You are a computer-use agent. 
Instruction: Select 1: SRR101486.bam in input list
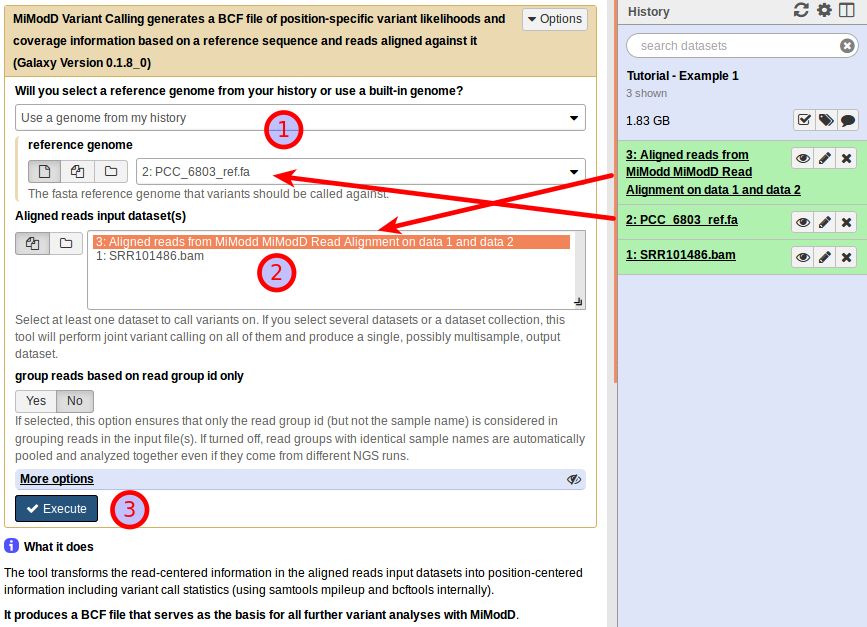click(150, 256)
